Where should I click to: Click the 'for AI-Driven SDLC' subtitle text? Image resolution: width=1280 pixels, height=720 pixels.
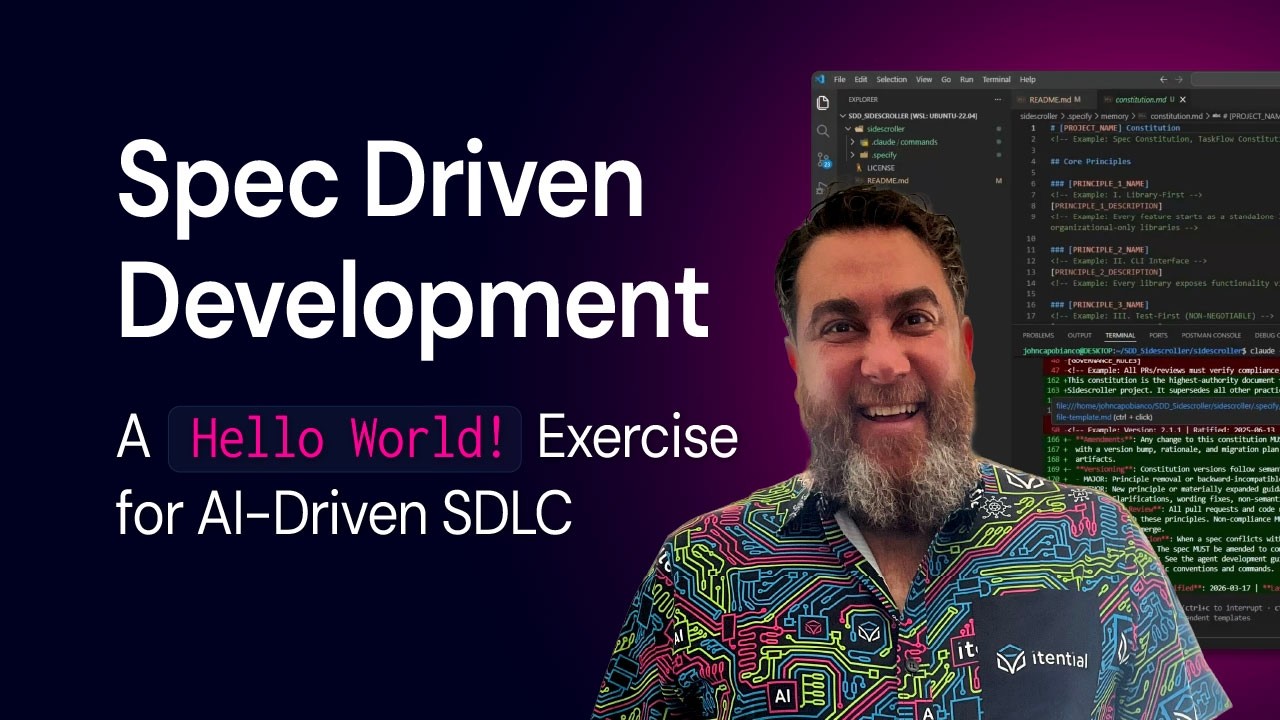point(344,514)
